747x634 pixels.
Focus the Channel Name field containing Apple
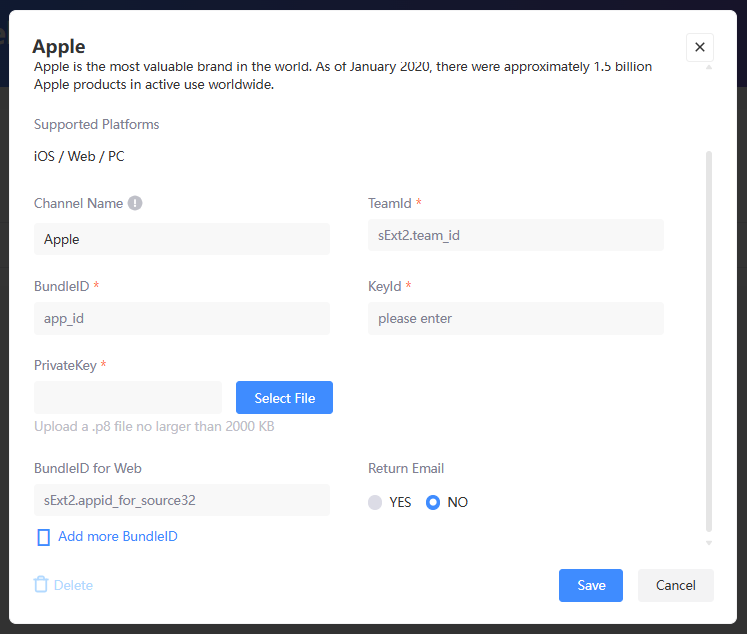(x=181, y=239)
